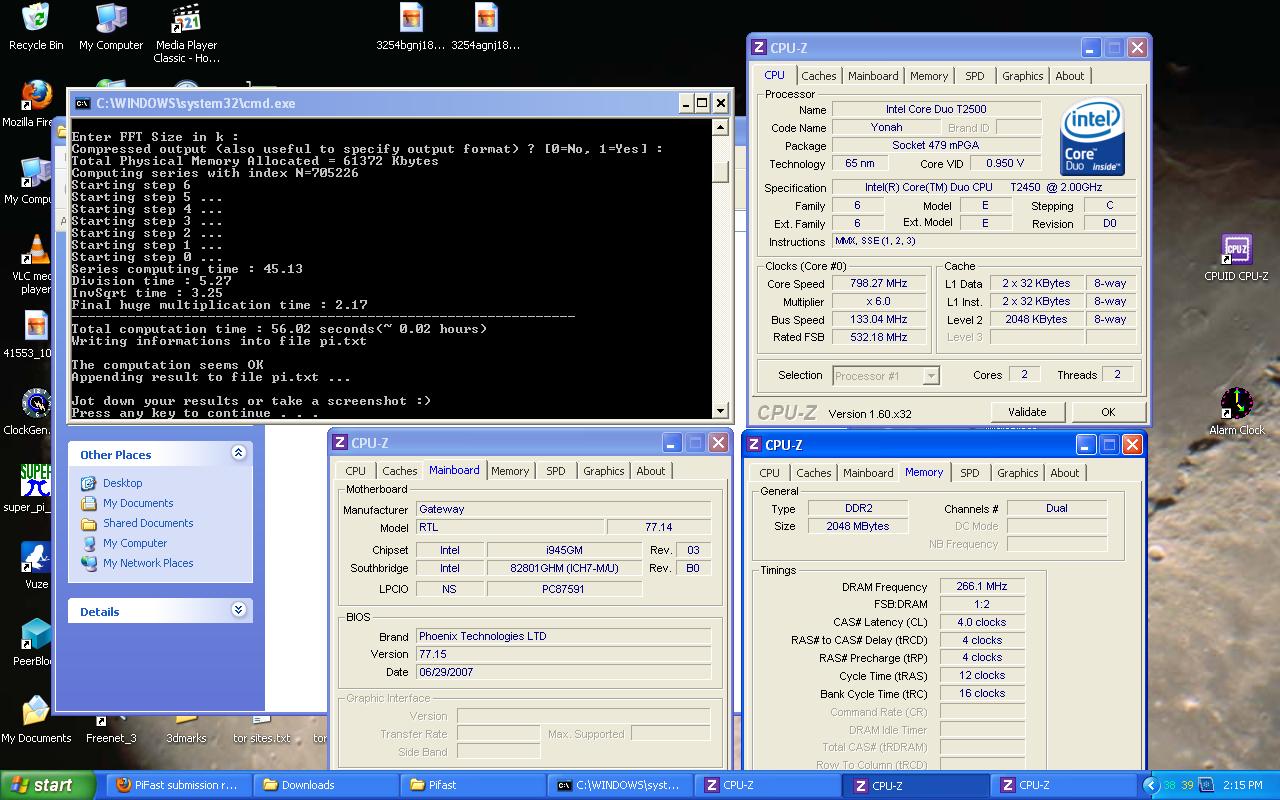
Task: Switch to SPD tab in the top CPU-Z window
Action: tap(974, 76)
